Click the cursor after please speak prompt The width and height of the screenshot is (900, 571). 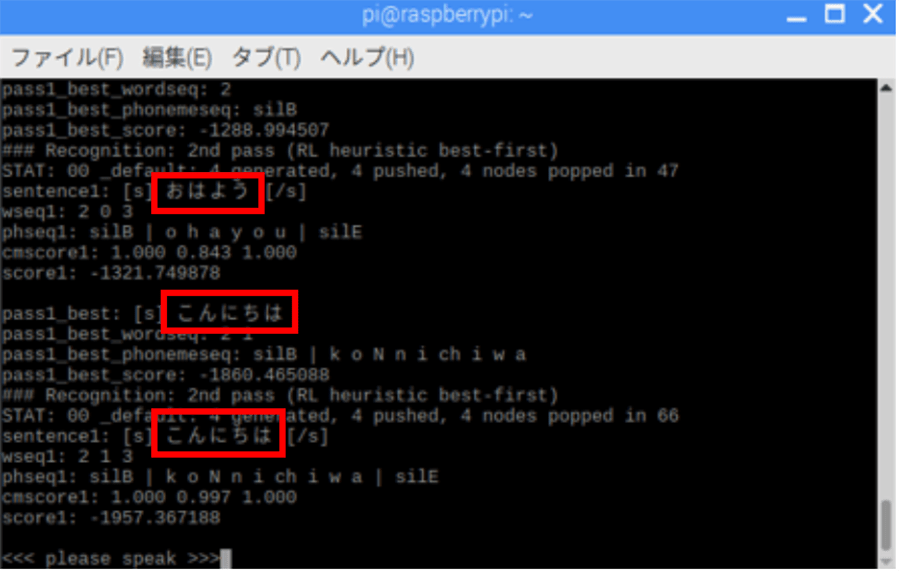click(x=226, y=559)
